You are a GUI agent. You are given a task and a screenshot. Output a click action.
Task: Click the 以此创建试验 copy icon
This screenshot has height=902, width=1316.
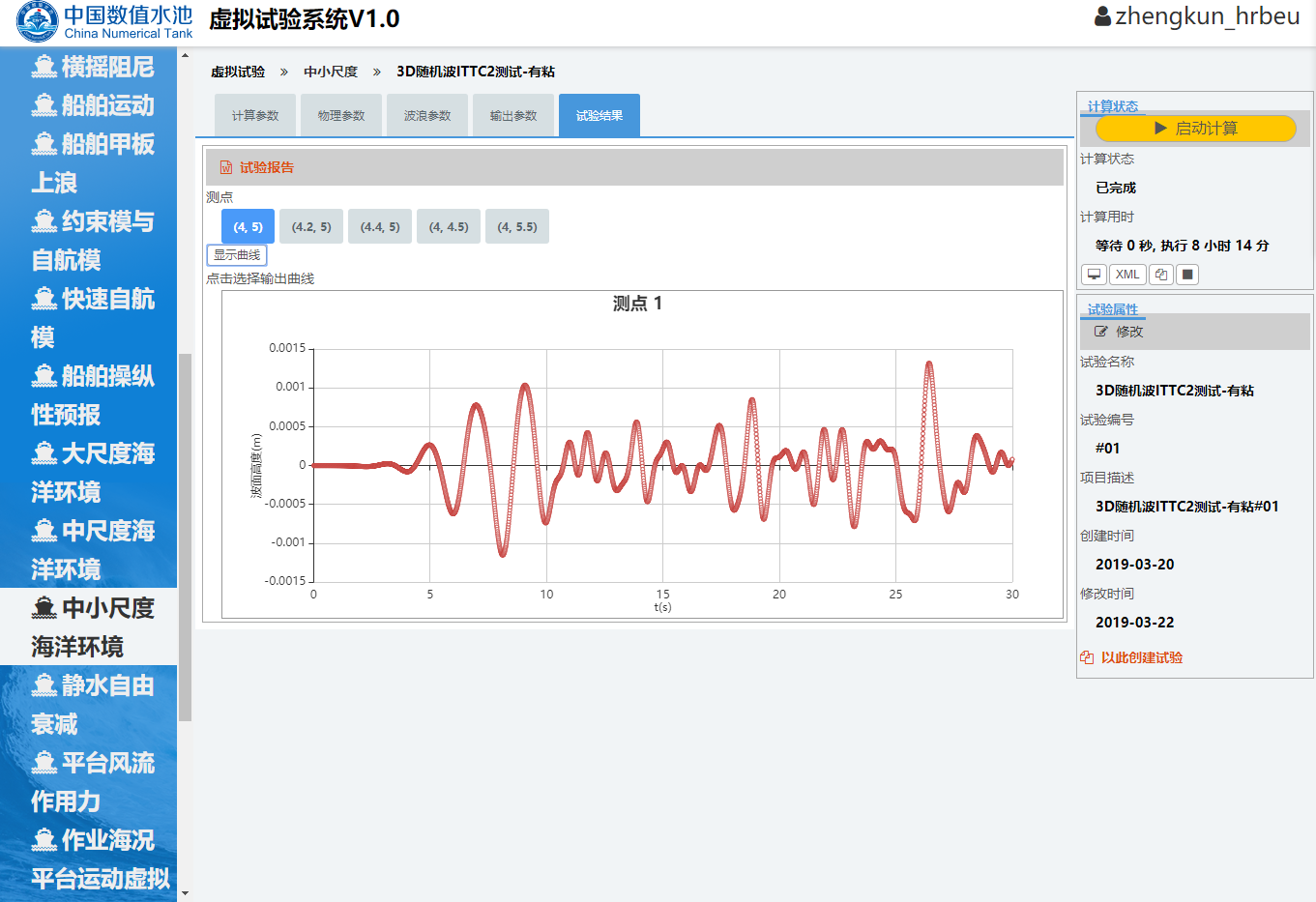pyautogui.click(x=1087, y=657)
